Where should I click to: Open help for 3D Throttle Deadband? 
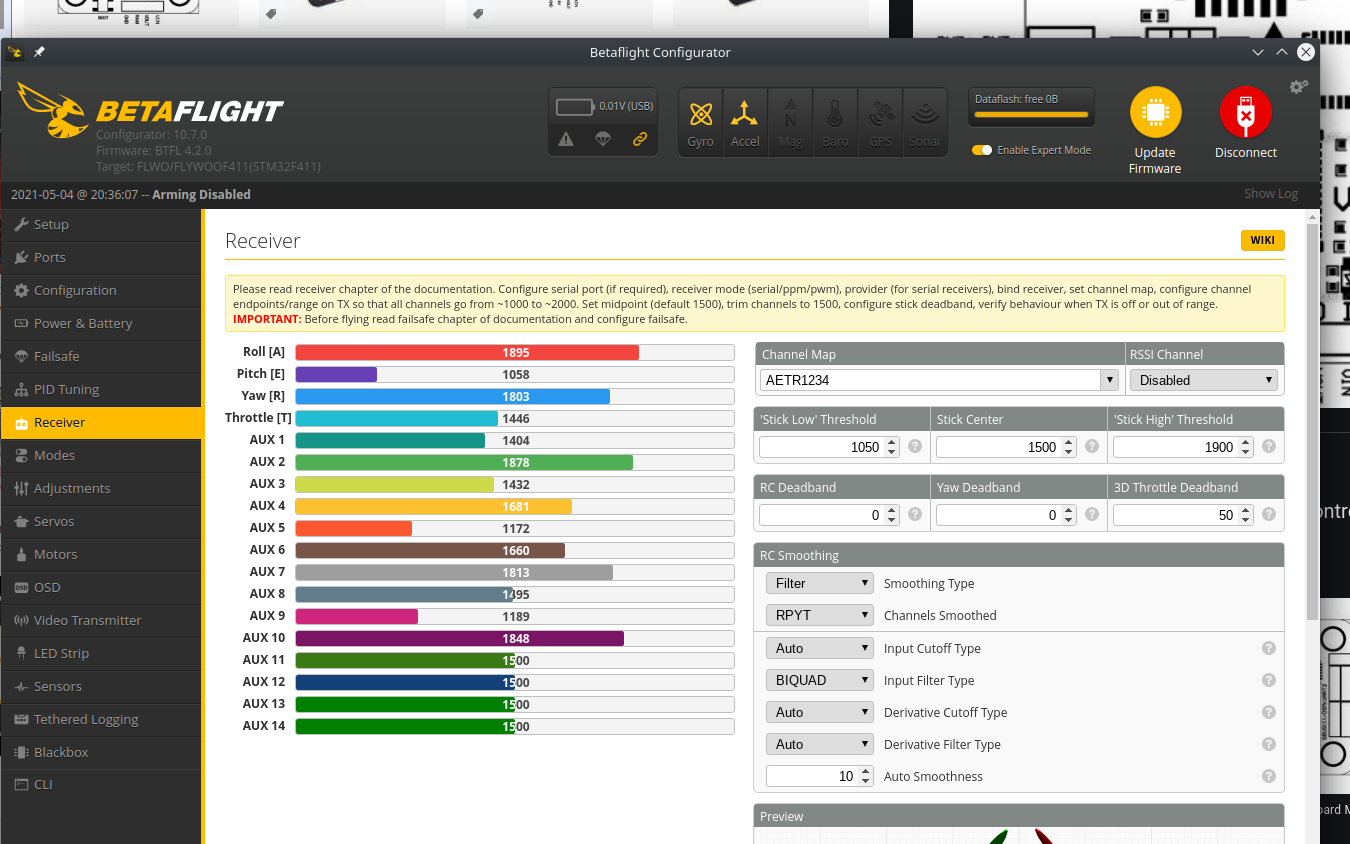coord(1269,515)
